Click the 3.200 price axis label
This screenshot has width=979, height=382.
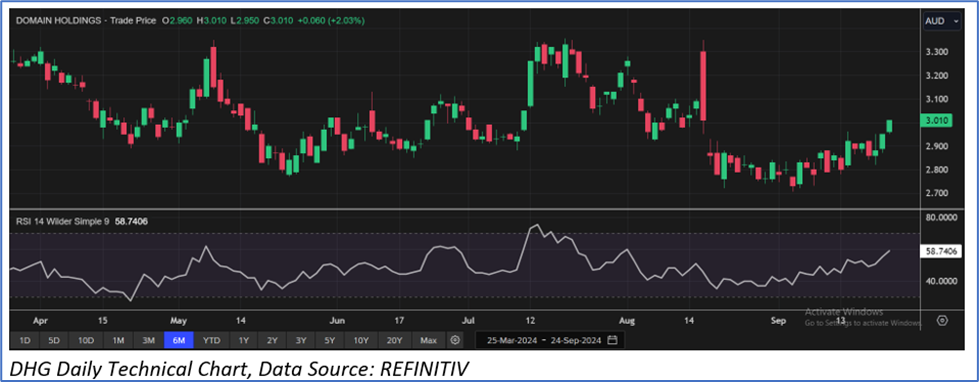click(x=937, y=76)
